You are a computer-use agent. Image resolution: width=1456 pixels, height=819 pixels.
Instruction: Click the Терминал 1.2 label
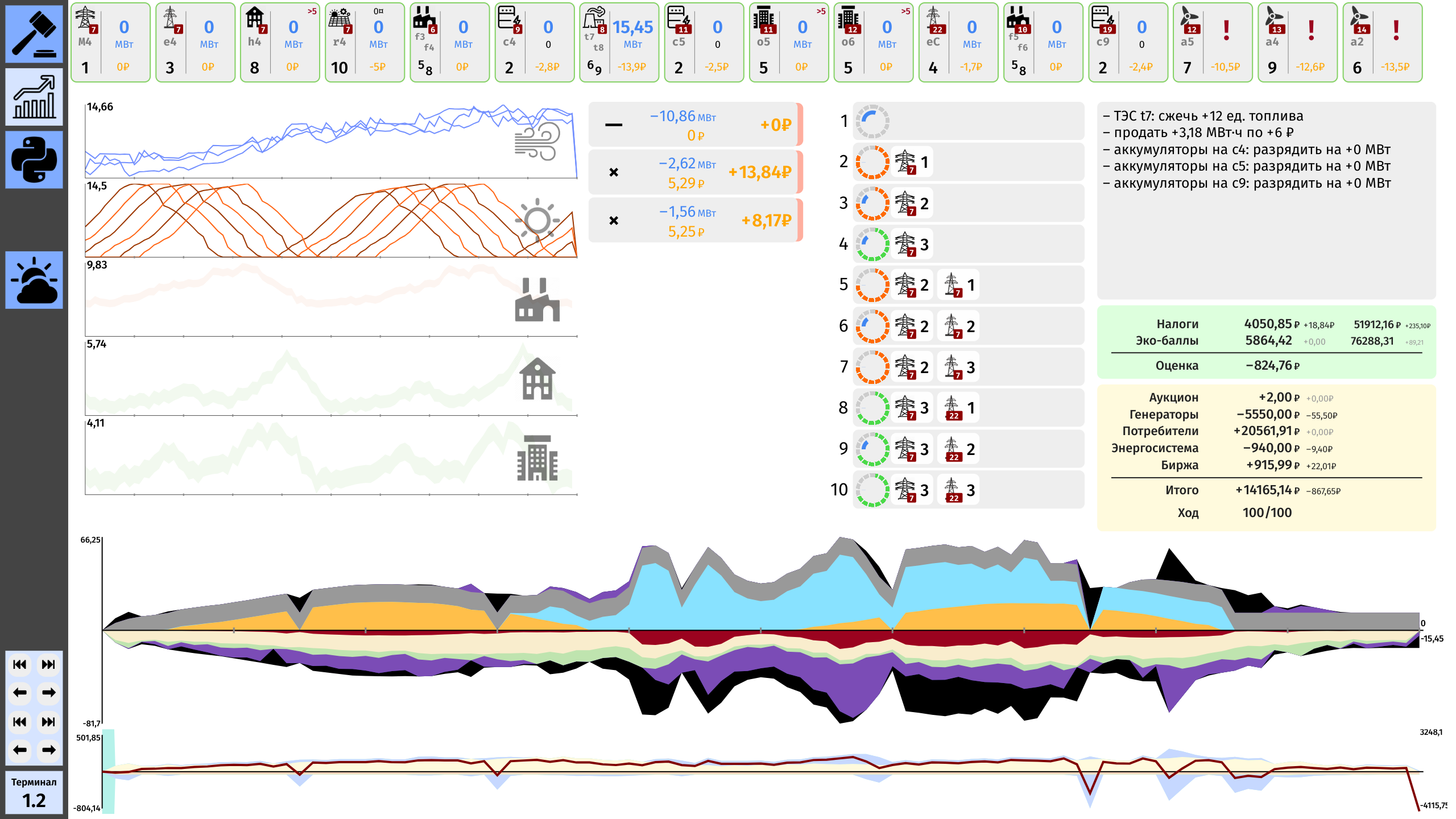[x=34, y=792]
